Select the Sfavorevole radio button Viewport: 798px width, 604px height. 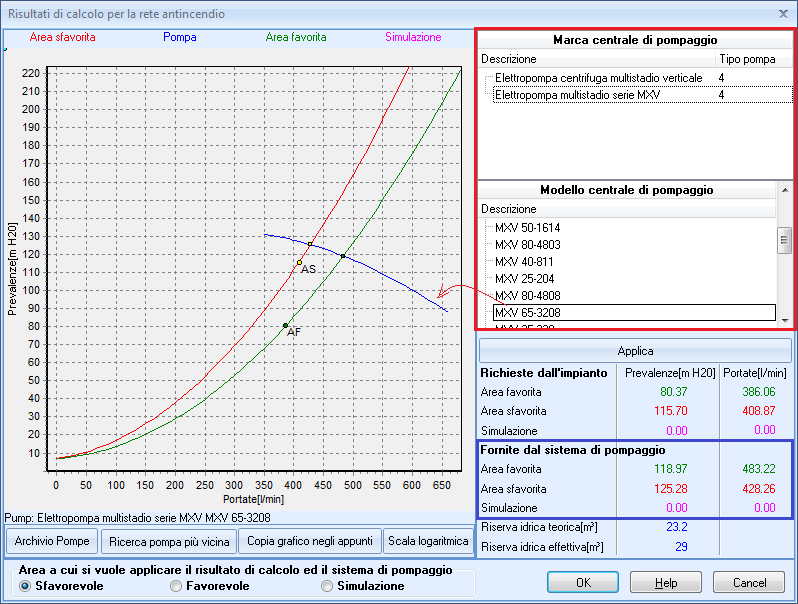pyautogui.click(x=26, y=586)
